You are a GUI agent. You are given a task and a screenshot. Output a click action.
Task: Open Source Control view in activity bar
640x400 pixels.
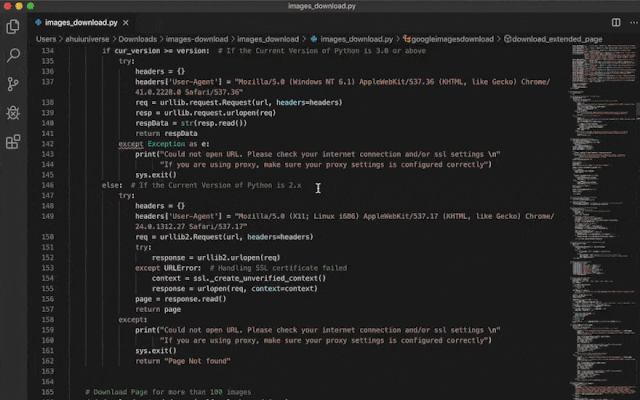point(13,84)
